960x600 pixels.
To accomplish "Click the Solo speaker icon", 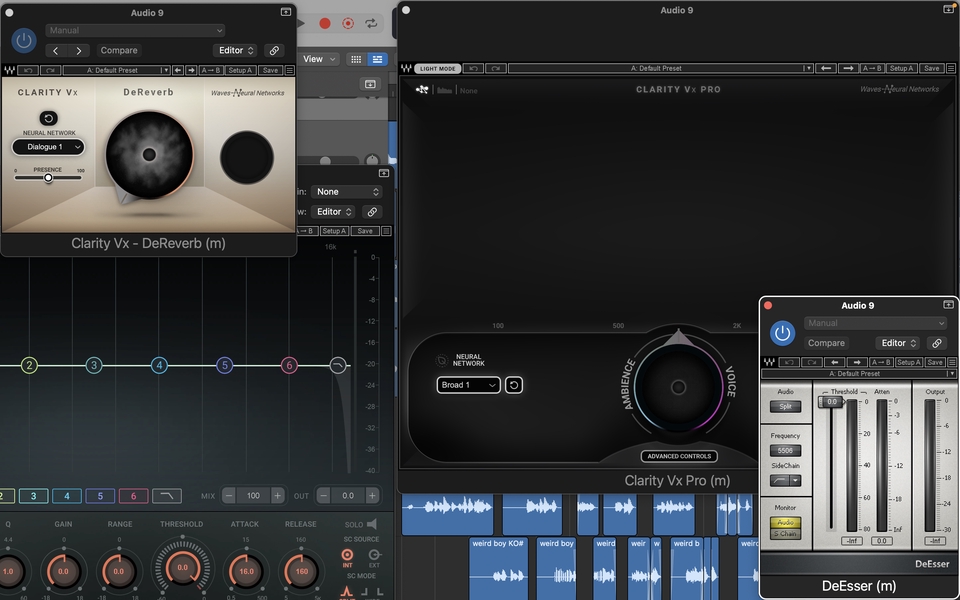I will (x=372, y=524).
